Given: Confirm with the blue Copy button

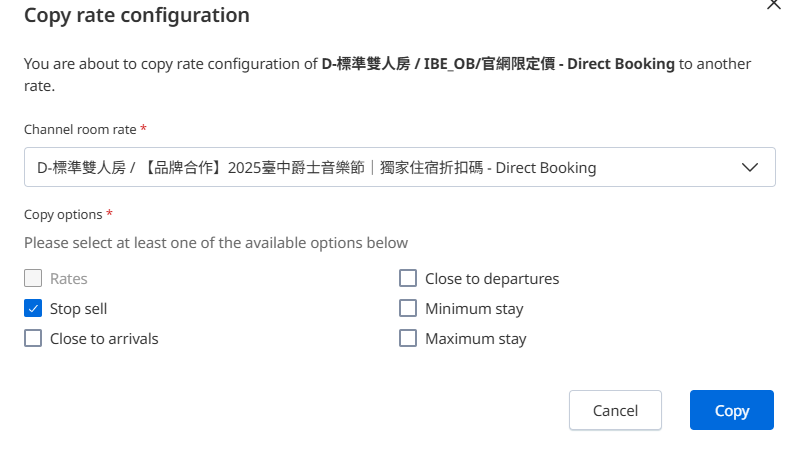Looking at the screenshot, I should (731, 410).
